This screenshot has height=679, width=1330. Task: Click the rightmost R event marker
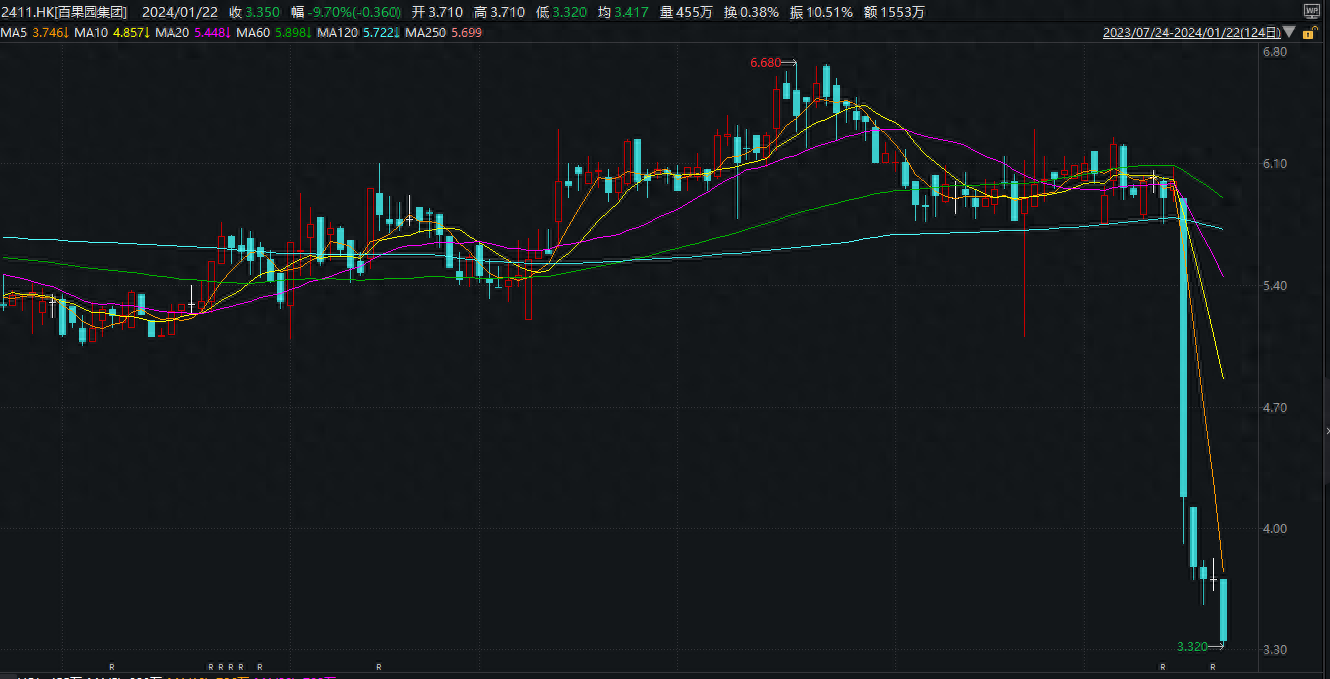pos(1213,667)
